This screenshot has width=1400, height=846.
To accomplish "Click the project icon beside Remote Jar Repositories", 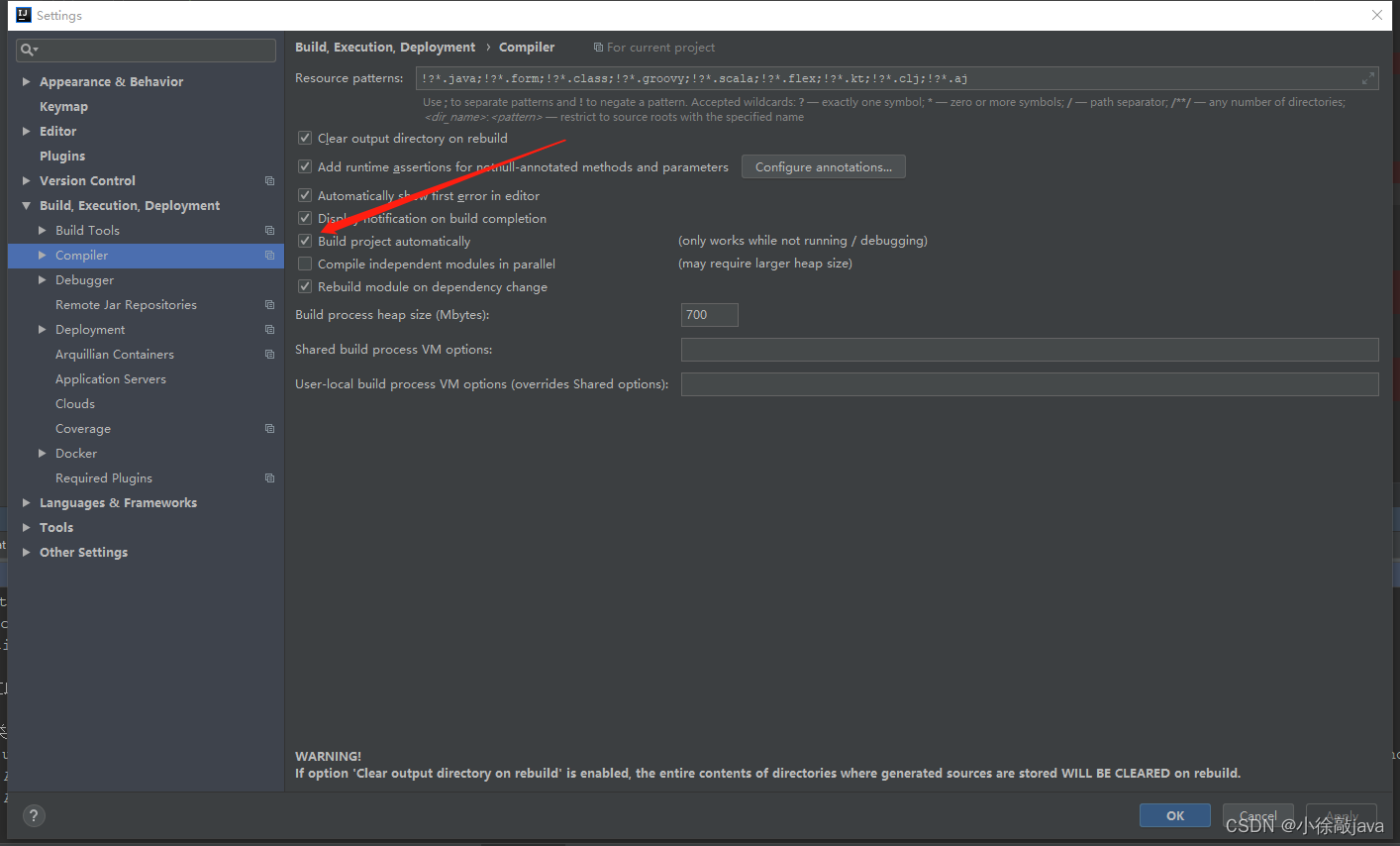I will 269,304.
